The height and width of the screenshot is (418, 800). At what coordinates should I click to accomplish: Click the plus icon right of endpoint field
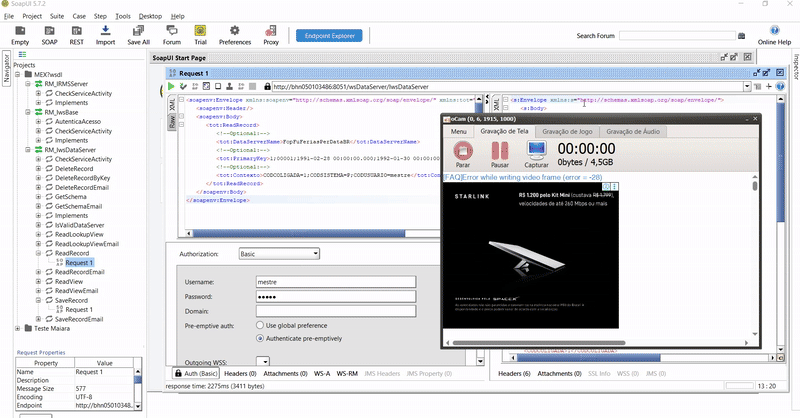(769, 86)
